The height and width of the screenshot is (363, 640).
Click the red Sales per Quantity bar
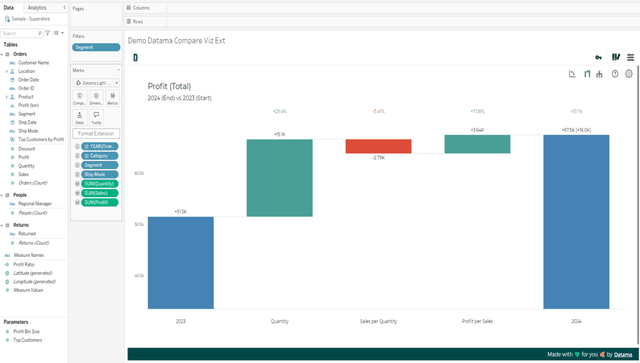378,146
